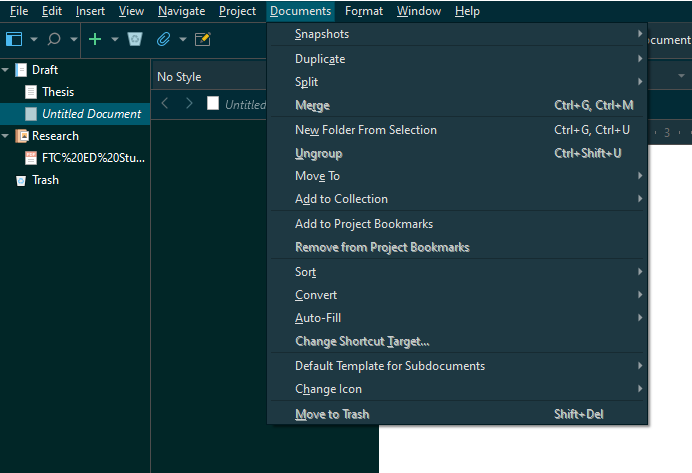The image size is (692, 473).
Task: Collapse the Draft folder in binder
Action: point(7,70)
